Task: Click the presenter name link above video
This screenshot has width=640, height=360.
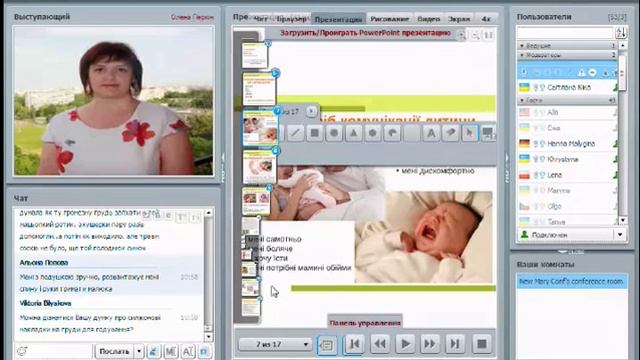Action: [192, 18]
